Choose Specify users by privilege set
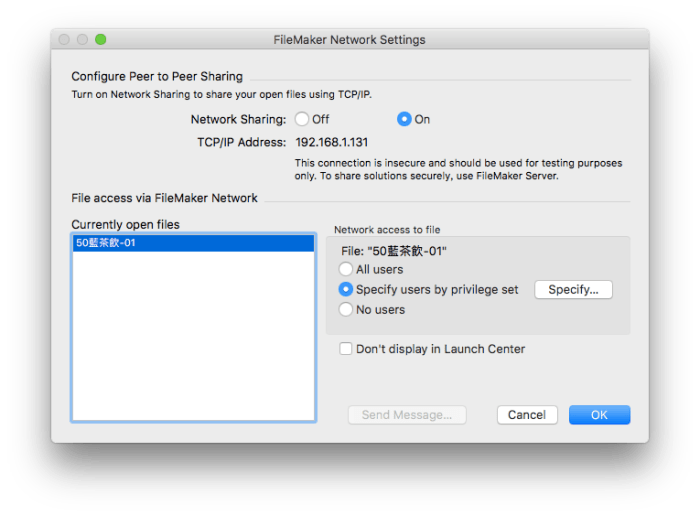Screen dimensions: 700x516 click(346, 289)
